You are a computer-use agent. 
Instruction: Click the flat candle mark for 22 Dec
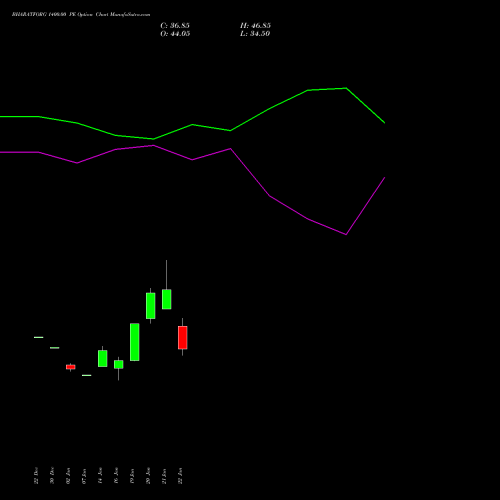(39, 337)
